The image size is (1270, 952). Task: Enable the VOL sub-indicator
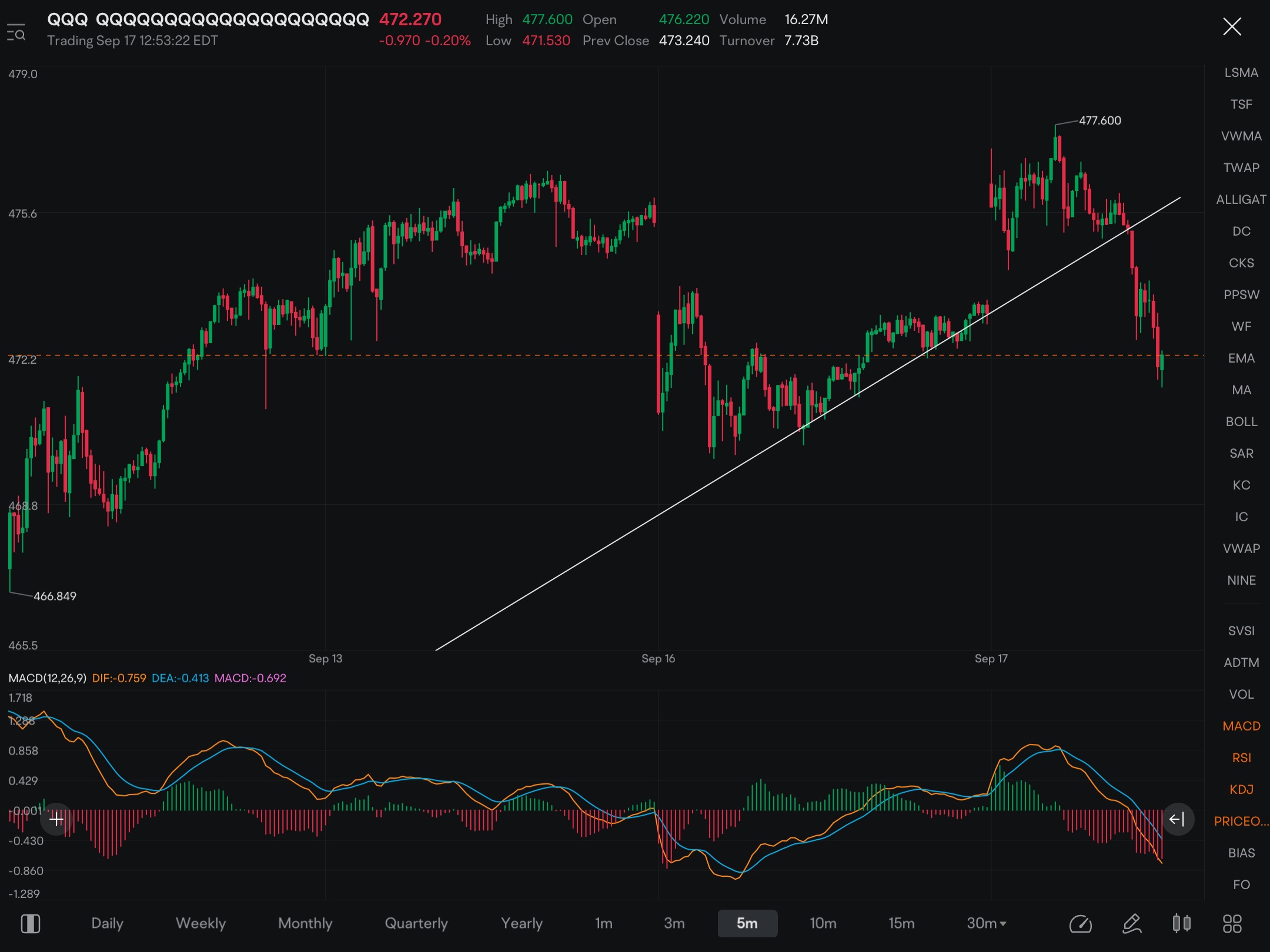click(x=1241, y=694)
